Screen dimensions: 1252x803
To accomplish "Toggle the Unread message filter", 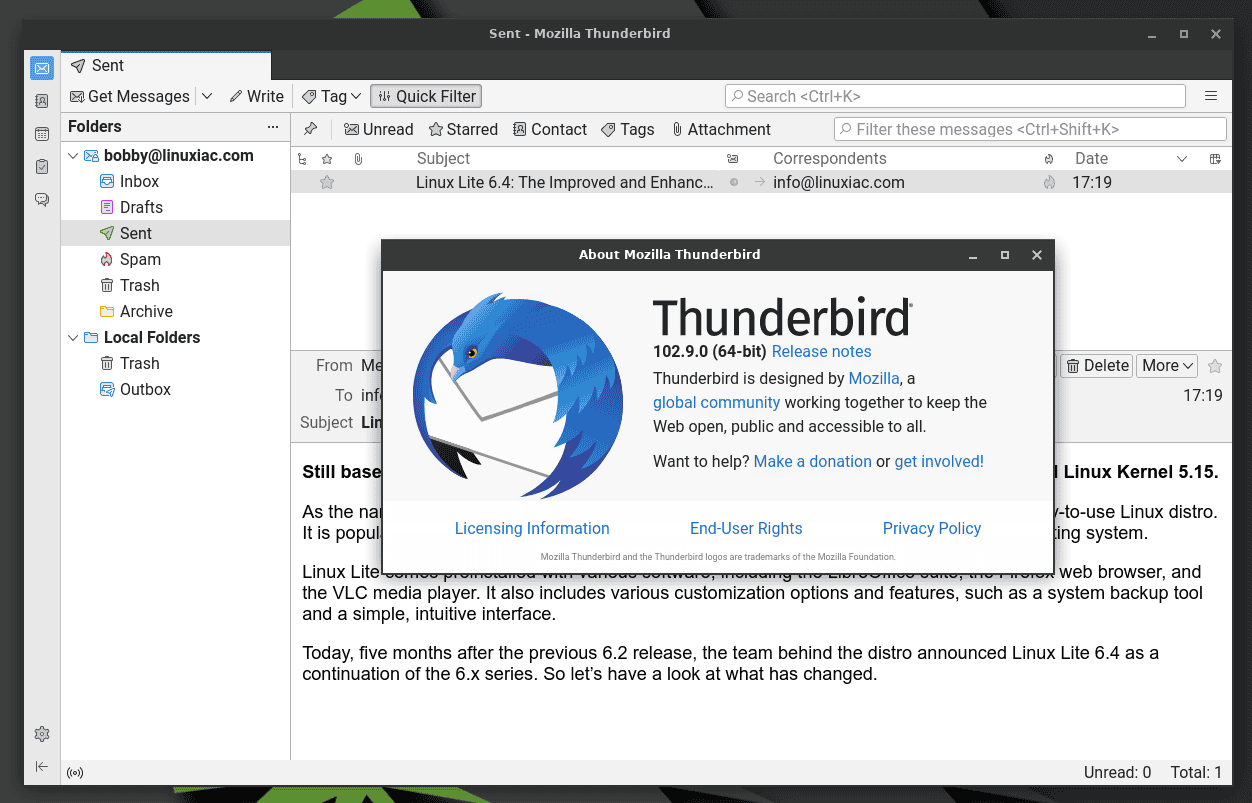I will [378, 128].
